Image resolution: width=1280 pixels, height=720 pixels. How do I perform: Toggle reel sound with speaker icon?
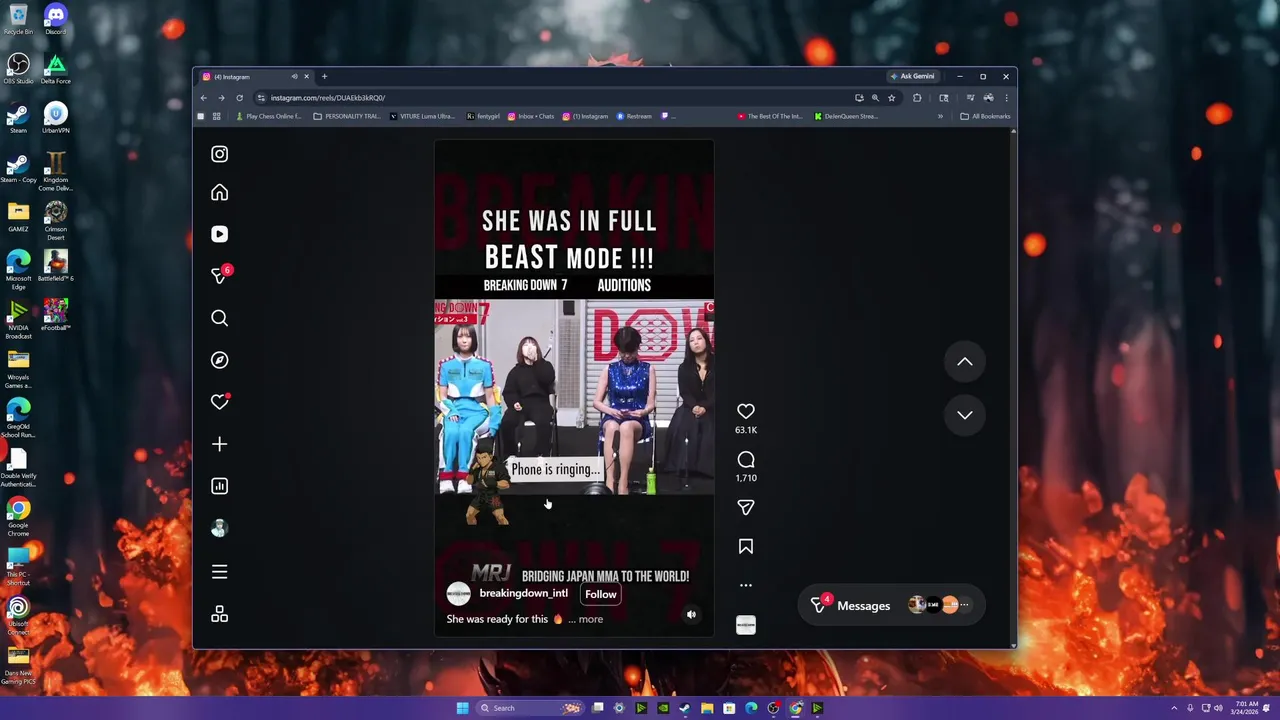point(691,615)
